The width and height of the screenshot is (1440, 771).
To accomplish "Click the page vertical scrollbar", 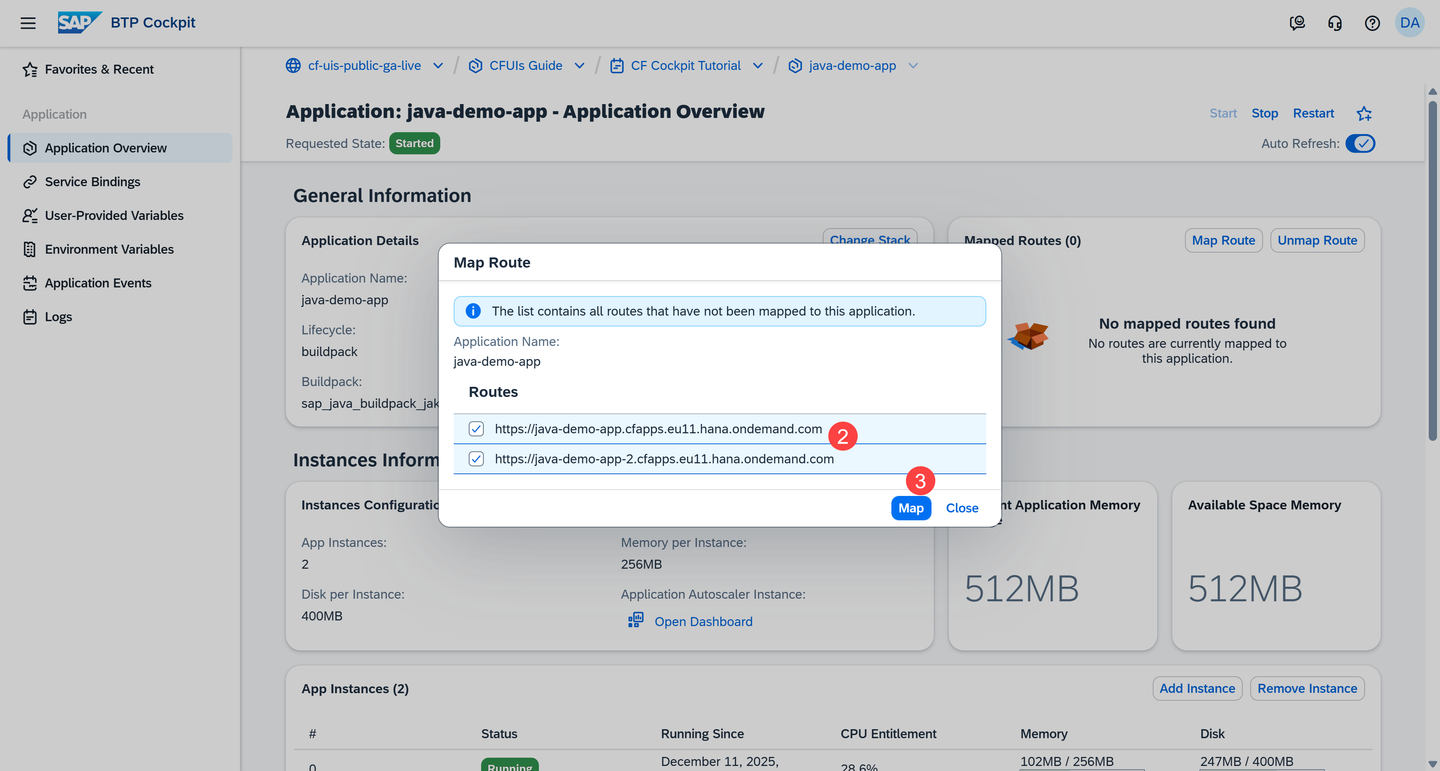I will [x=1432, y=270].
